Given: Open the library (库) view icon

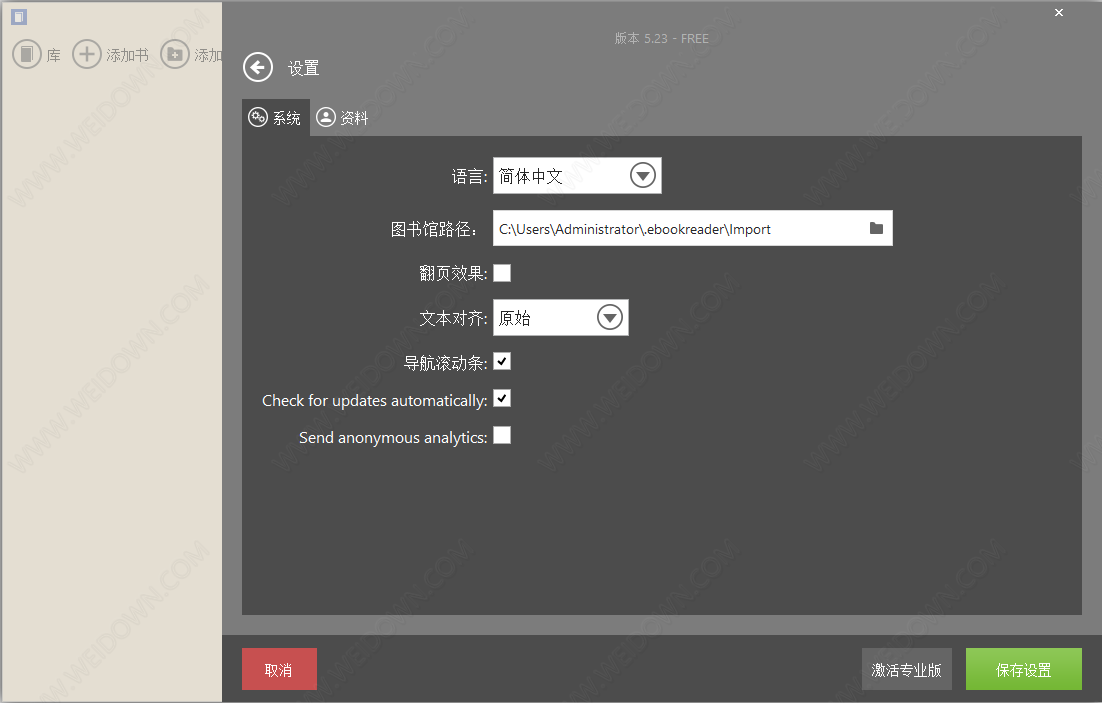Looking at the screenshot, I should [x=27, y=54].
